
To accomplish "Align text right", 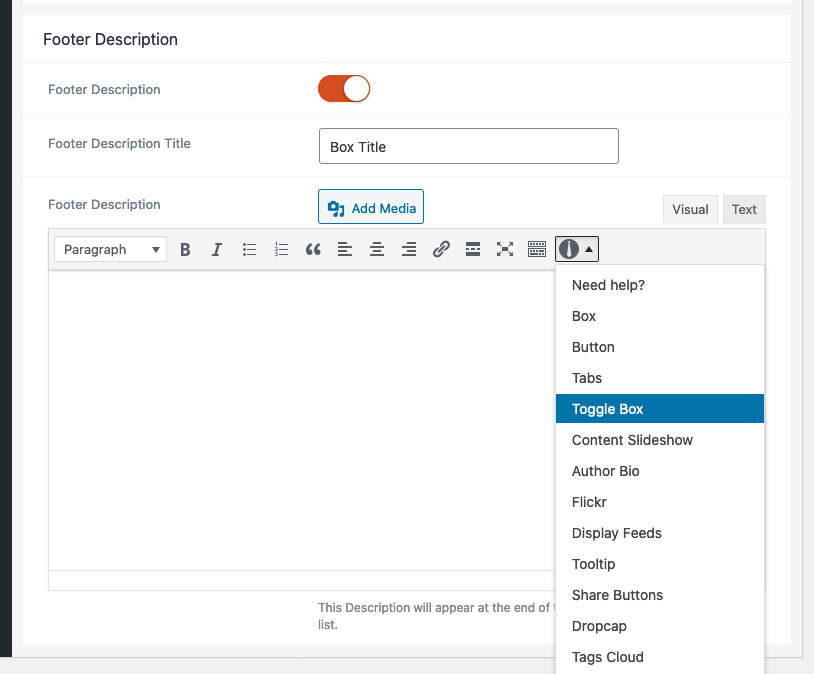I will coord(409,250).
